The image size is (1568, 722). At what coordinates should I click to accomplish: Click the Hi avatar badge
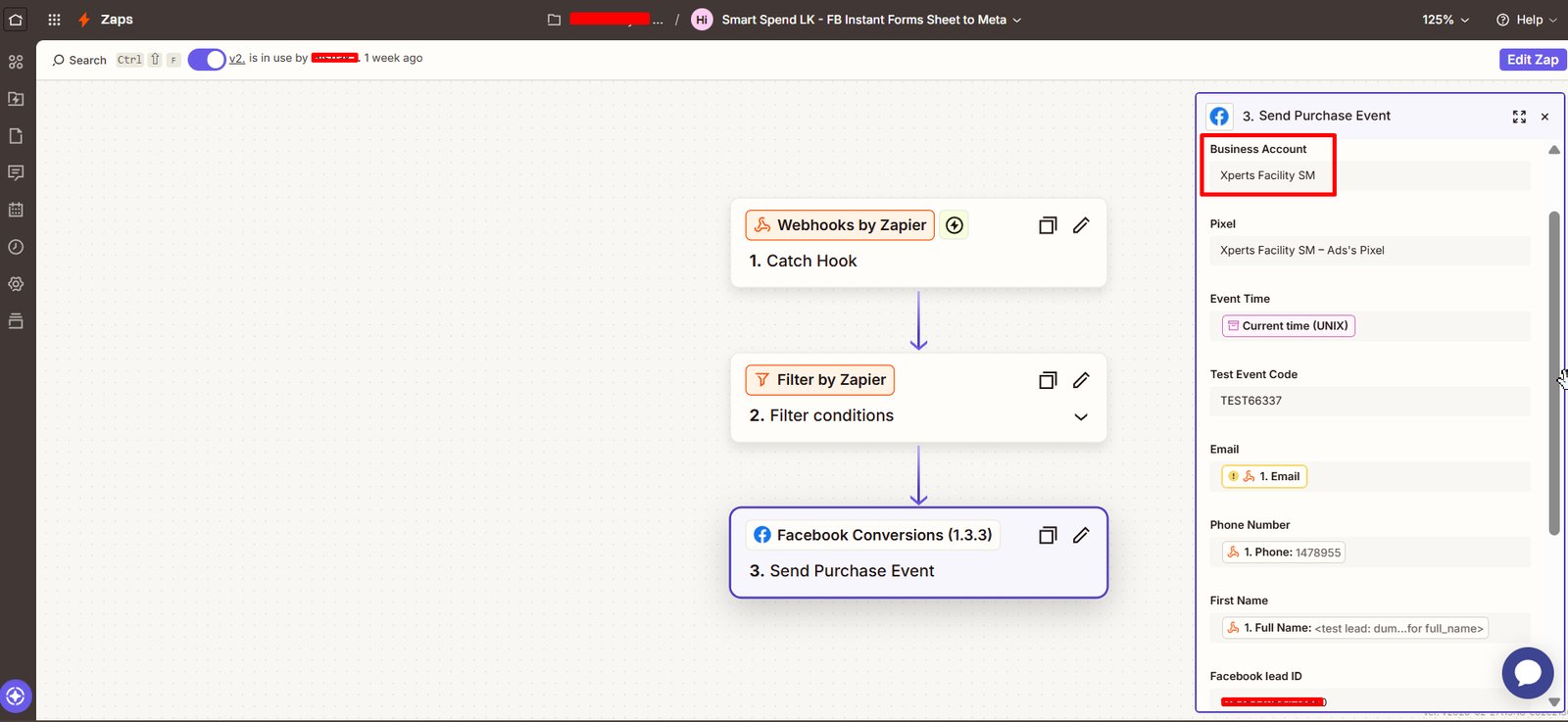coord(702,20)
